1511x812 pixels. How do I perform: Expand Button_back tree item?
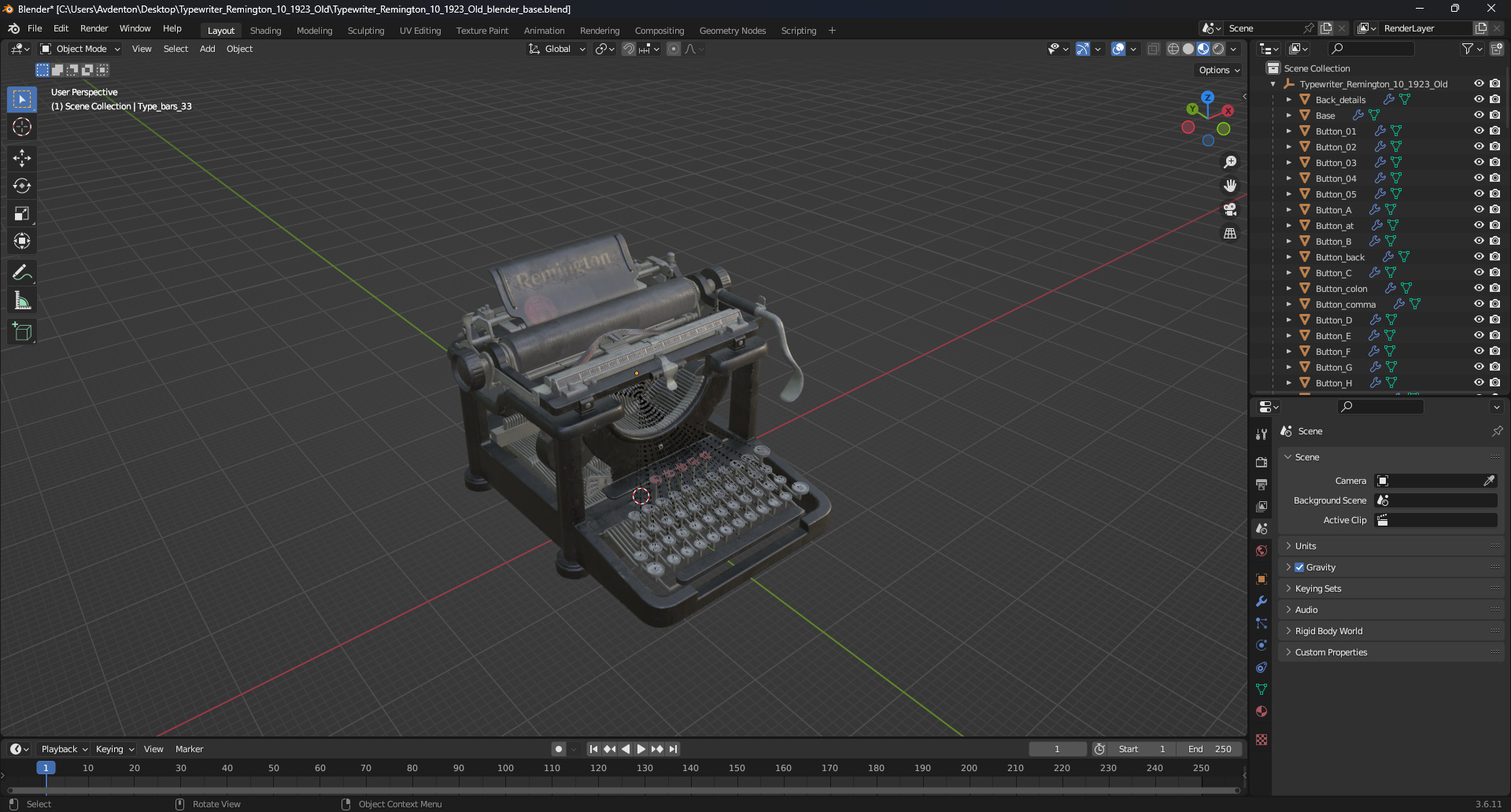click(x=1289, y=257)
